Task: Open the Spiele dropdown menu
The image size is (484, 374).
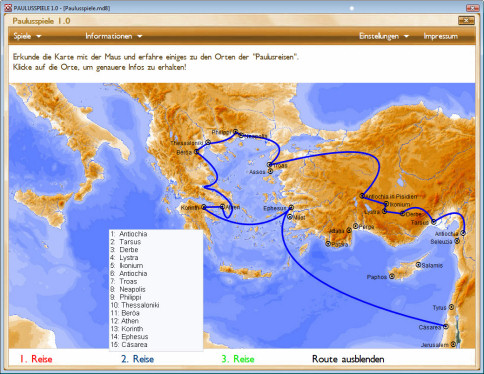Action: (x=27, y=36)
